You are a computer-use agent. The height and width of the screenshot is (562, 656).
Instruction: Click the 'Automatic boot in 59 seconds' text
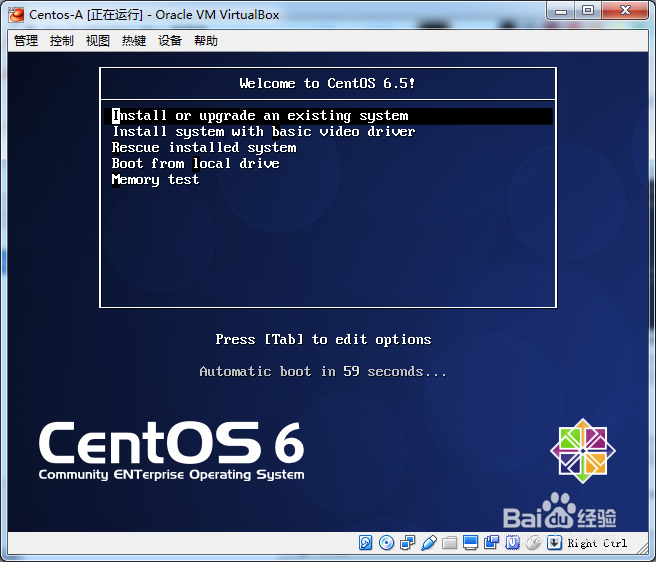coord(323,371)
